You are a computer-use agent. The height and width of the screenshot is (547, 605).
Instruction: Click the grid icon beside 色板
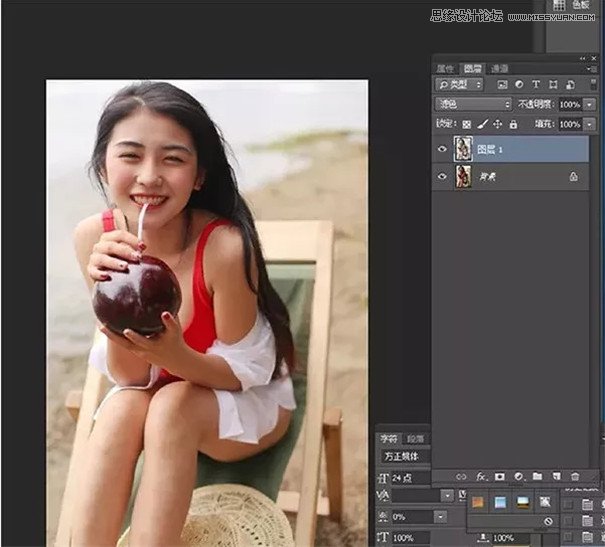[559, 5]
